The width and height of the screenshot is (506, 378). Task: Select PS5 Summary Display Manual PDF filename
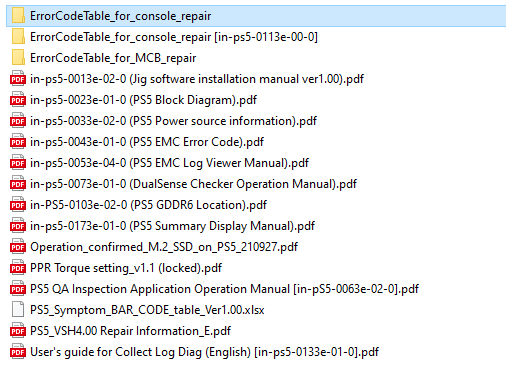(x=172, y=226)
